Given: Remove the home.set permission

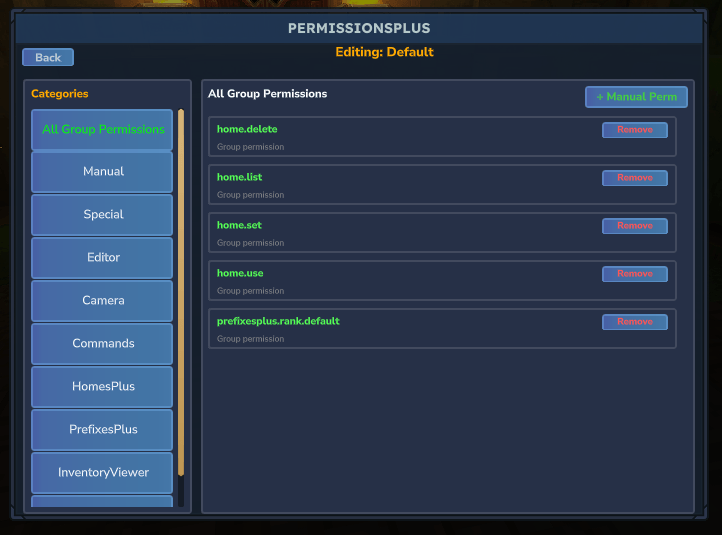Looking at the screenshot, I should [x=634, y=226].
